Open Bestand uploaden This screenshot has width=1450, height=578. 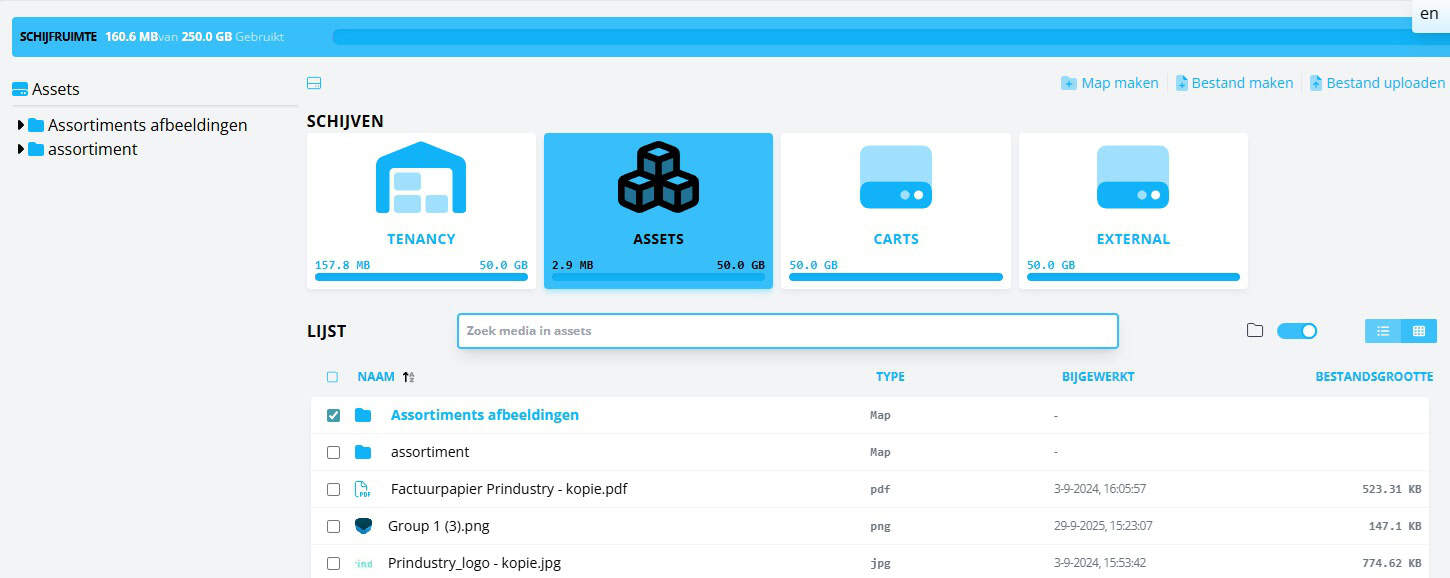click(1385, 82)
